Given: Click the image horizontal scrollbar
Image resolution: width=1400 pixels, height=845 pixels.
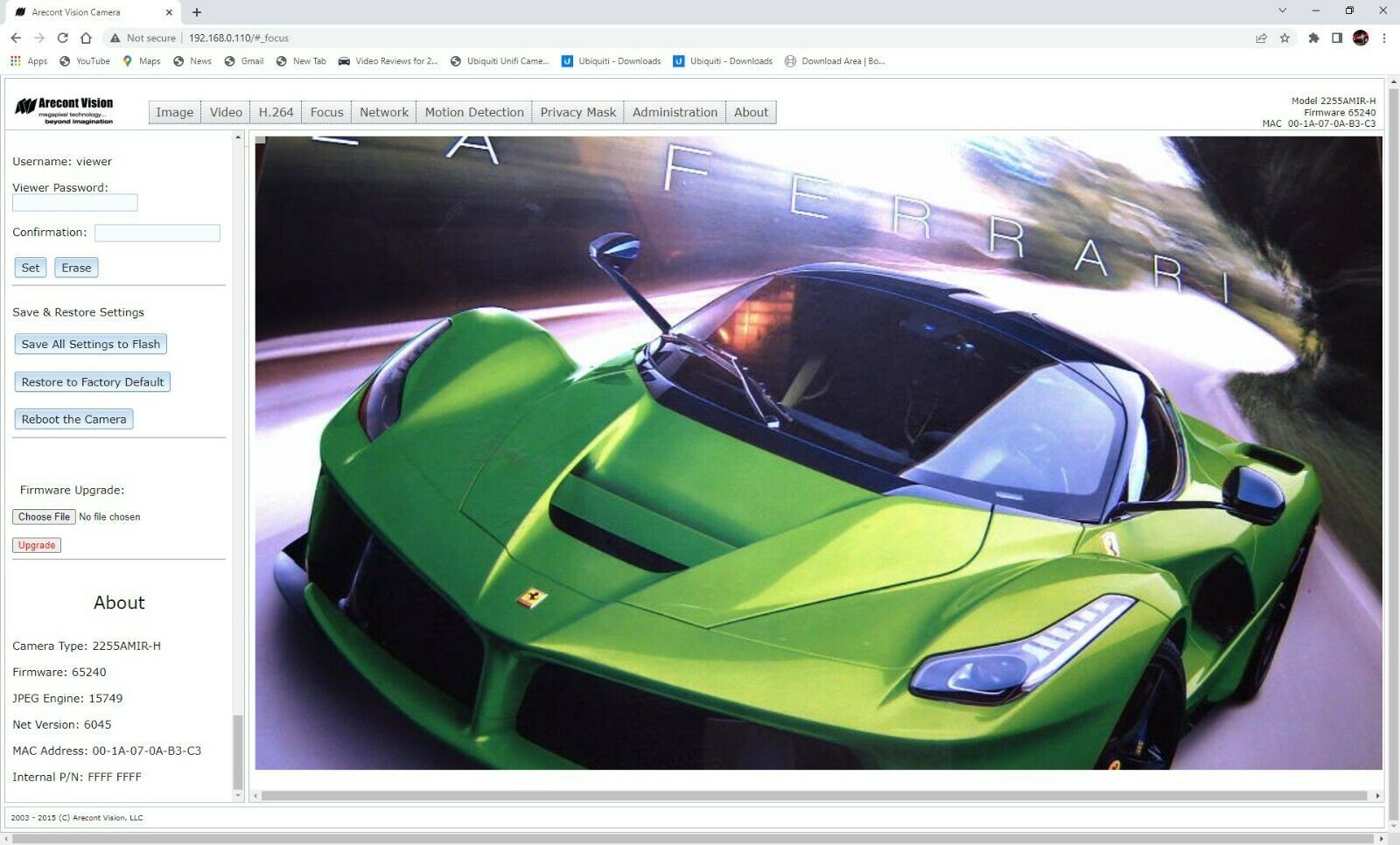Looking at the screenshot, I should (x=815, y=796).
